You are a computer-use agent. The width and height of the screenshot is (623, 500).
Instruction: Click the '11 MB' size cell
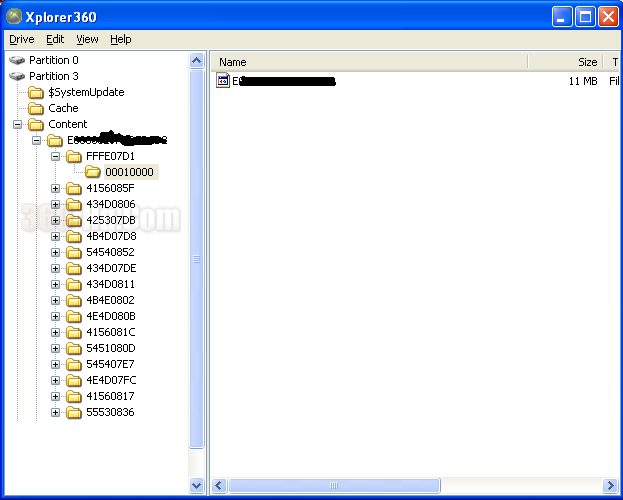583,81
